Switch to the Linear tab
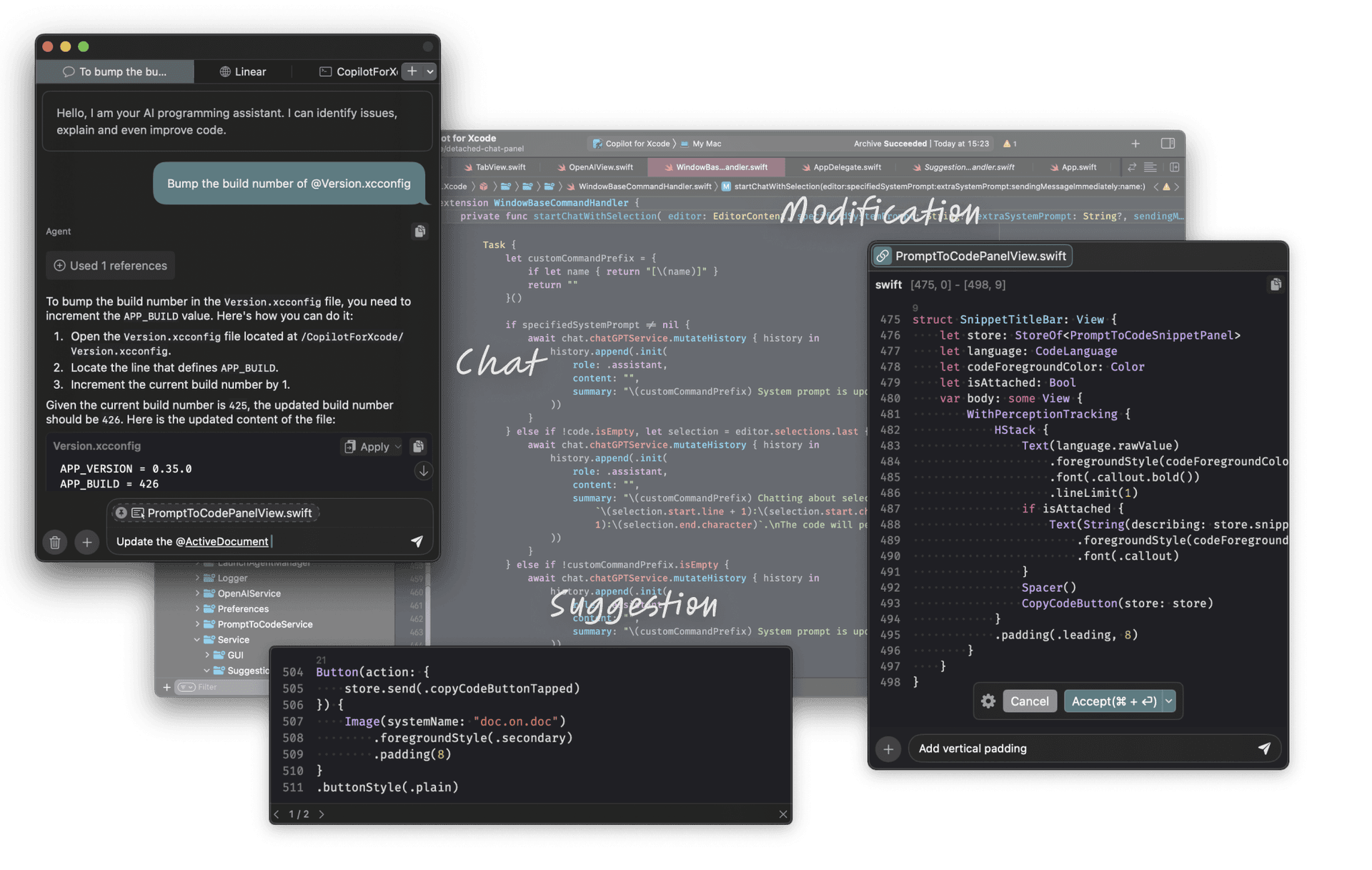 click(243, 71)
